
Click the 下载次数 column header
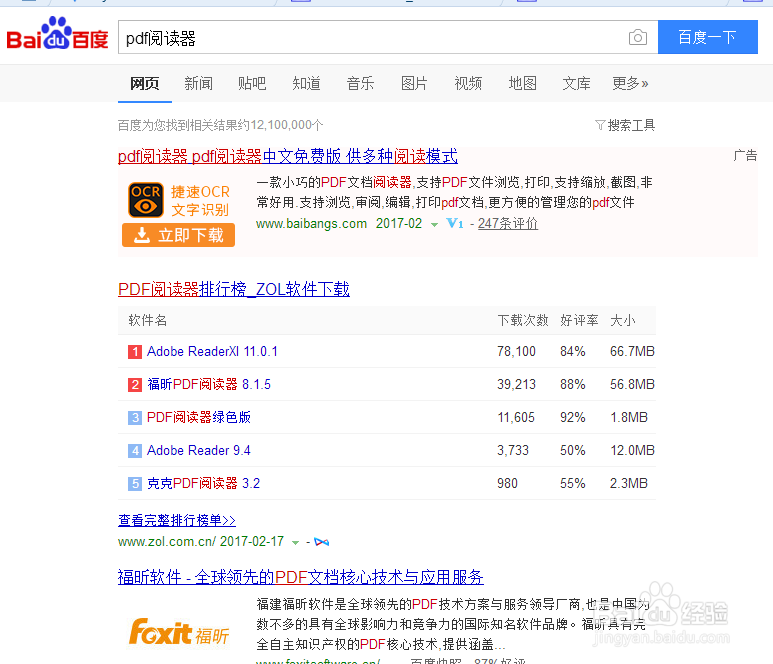point(523,320)
